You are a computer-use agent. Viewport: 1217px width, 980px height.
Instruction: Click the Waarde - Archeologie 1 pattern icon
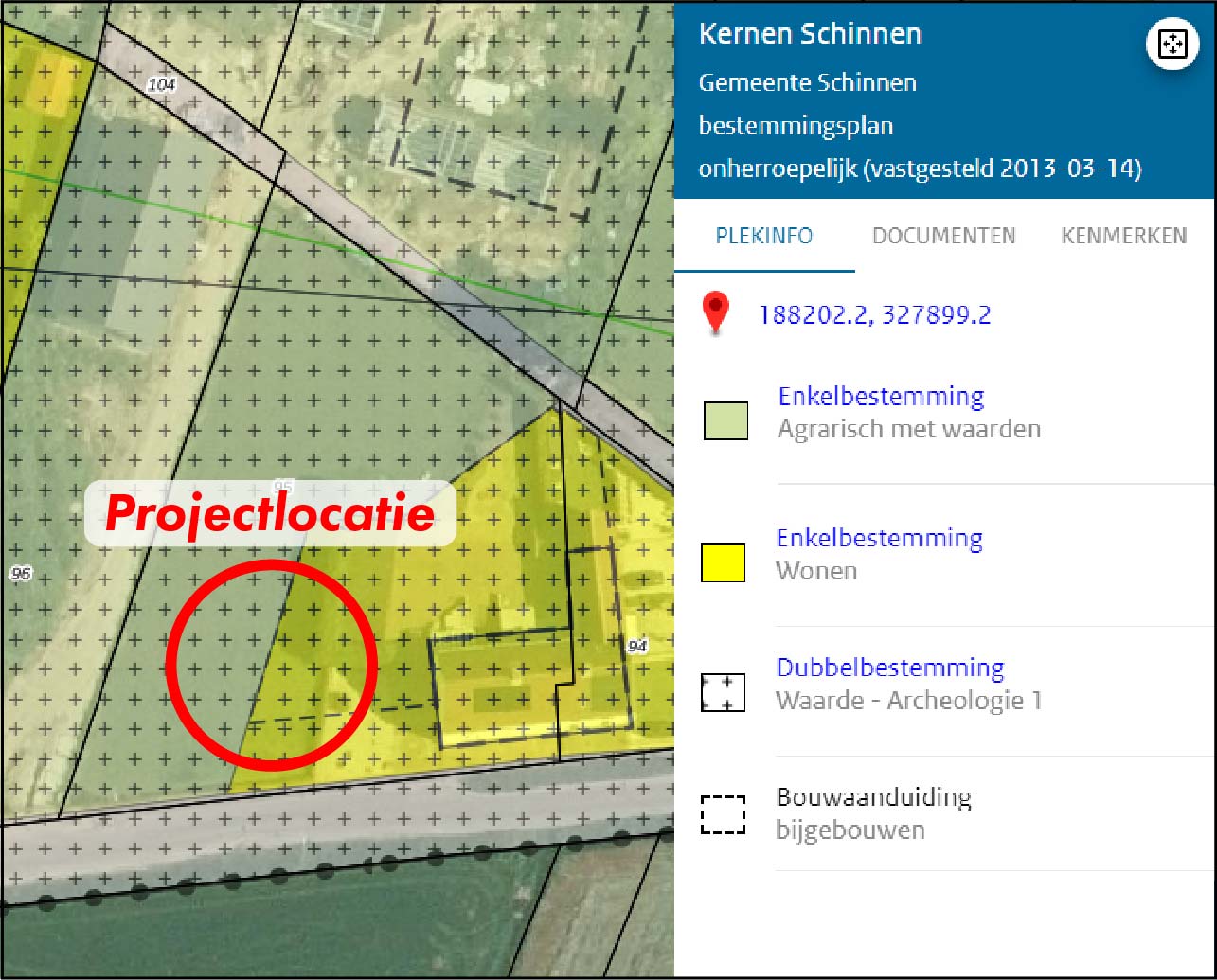click(x=724, y=692)
